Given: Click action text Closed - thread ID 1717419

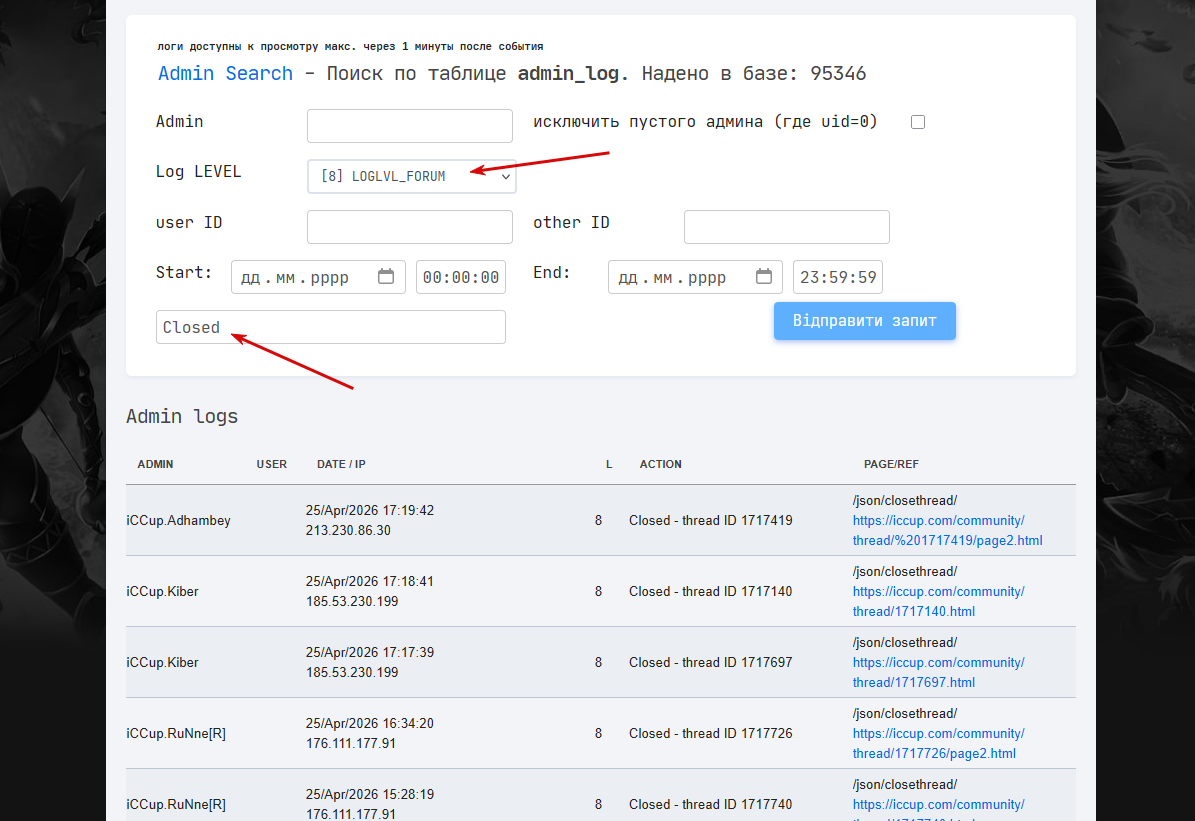Looking at the screenshot, I should (710, 521).
